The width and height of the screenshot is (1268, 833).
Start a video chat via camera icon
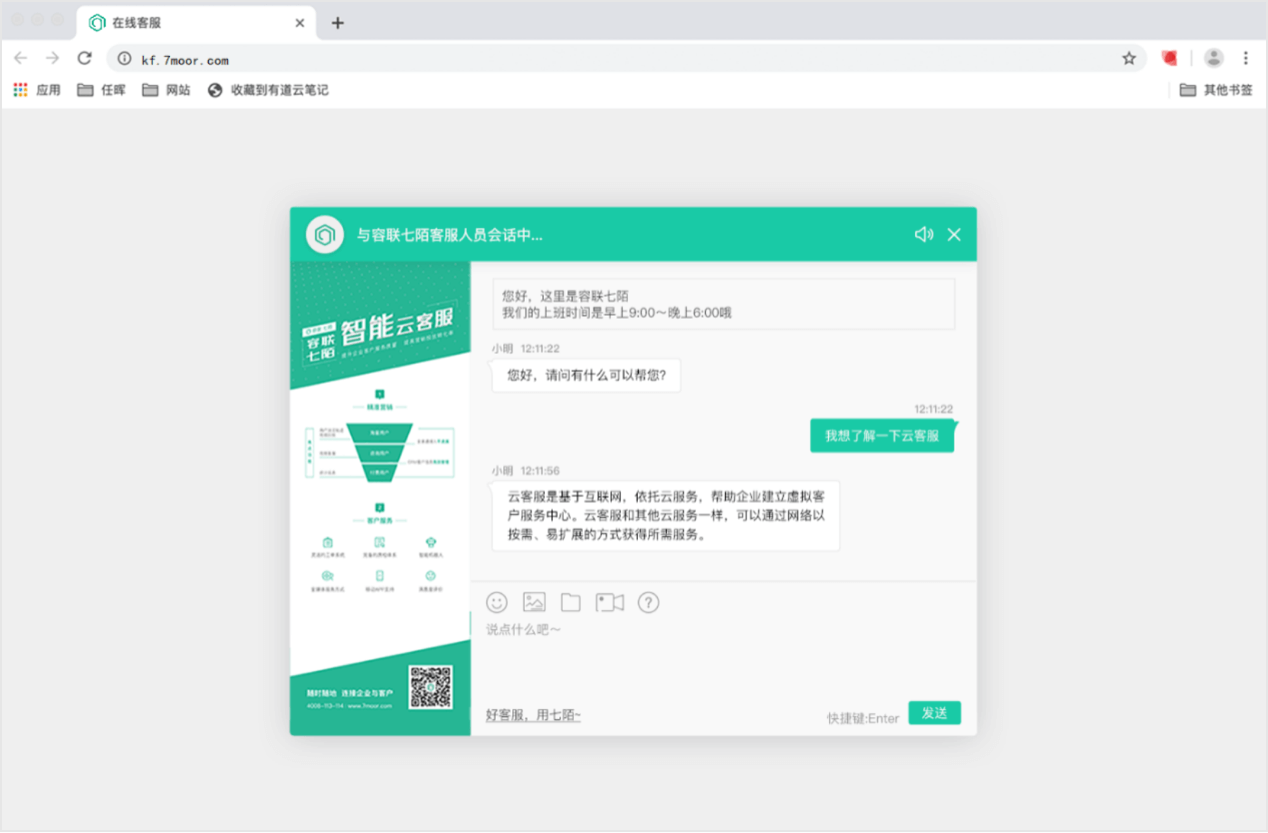(609, 602)
